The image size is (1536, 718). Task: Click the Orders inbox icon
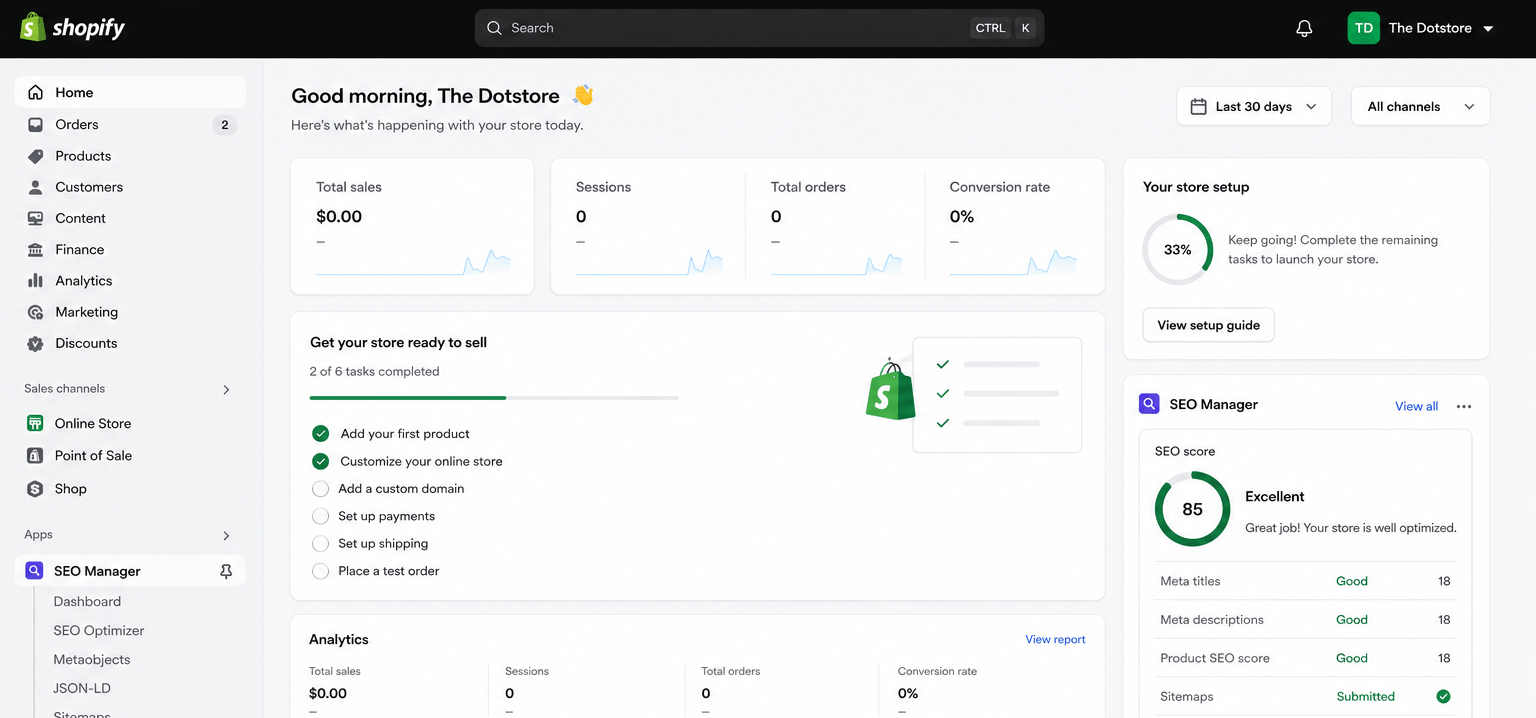point(36,125)
